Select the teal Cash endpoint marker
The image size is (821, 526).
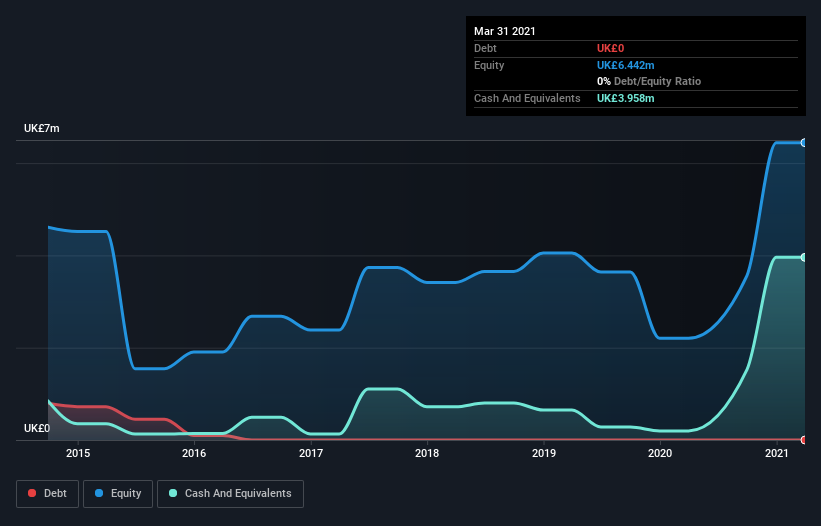(804, 257)
